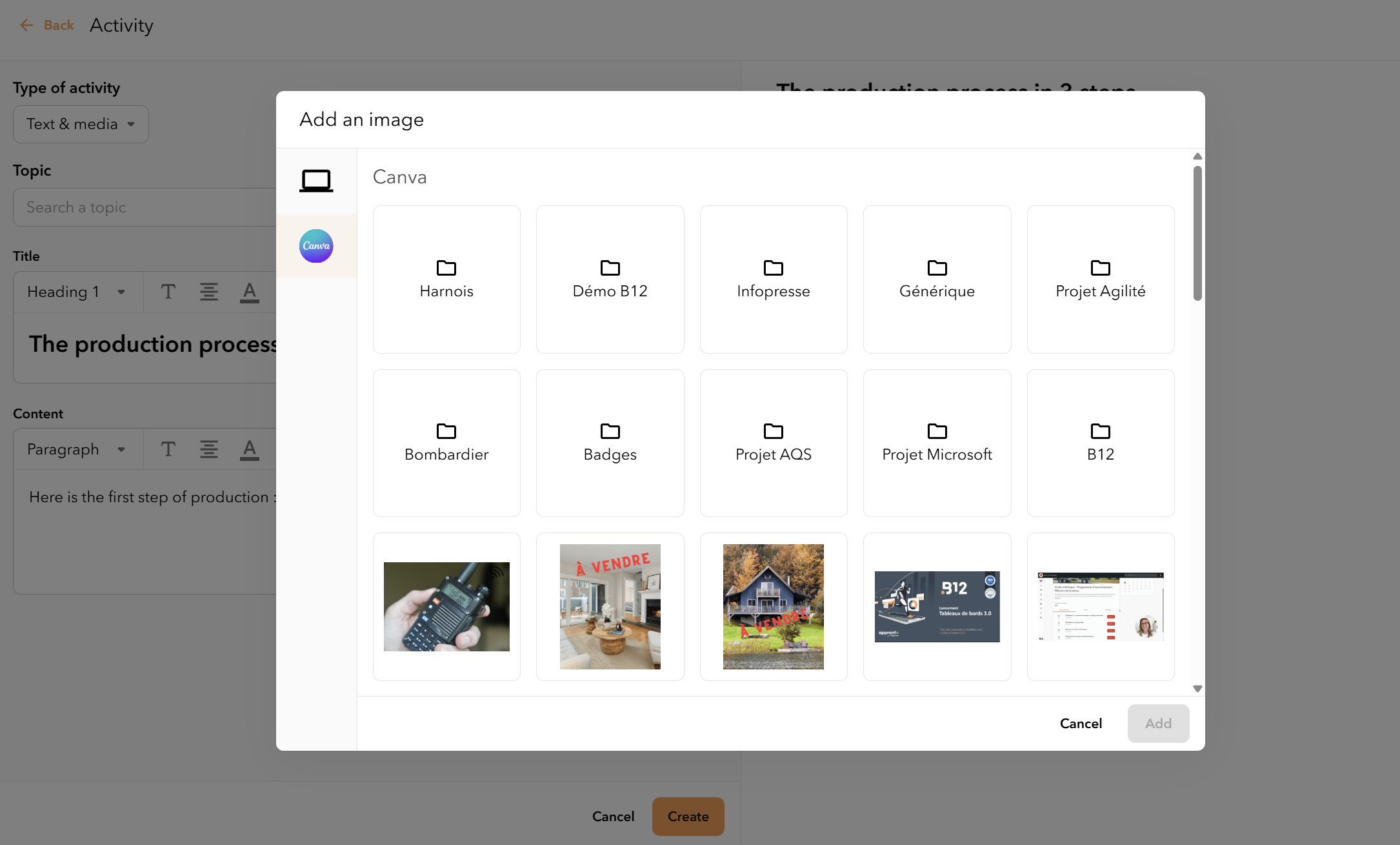1400x845 pixels.
Task: Open the Heading 1 style dropdown
Action: (77, 292)
